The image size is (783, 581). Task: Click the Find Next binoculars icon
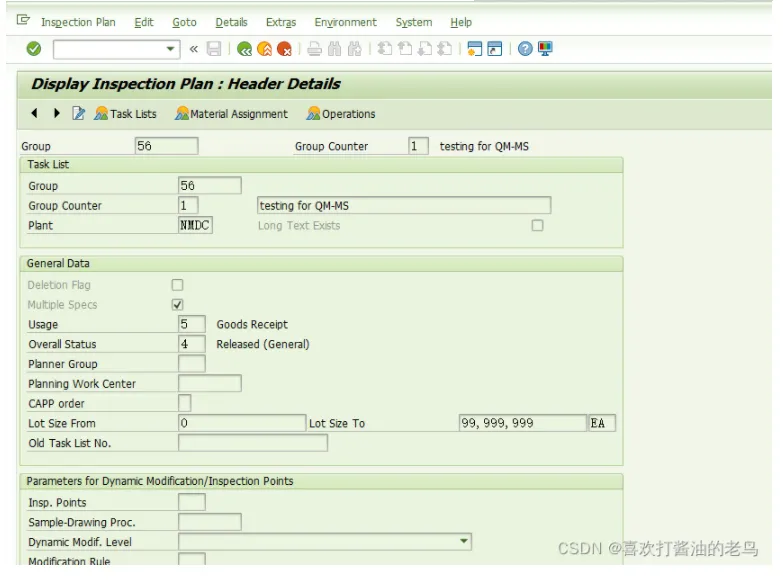(x=355, y=49)
